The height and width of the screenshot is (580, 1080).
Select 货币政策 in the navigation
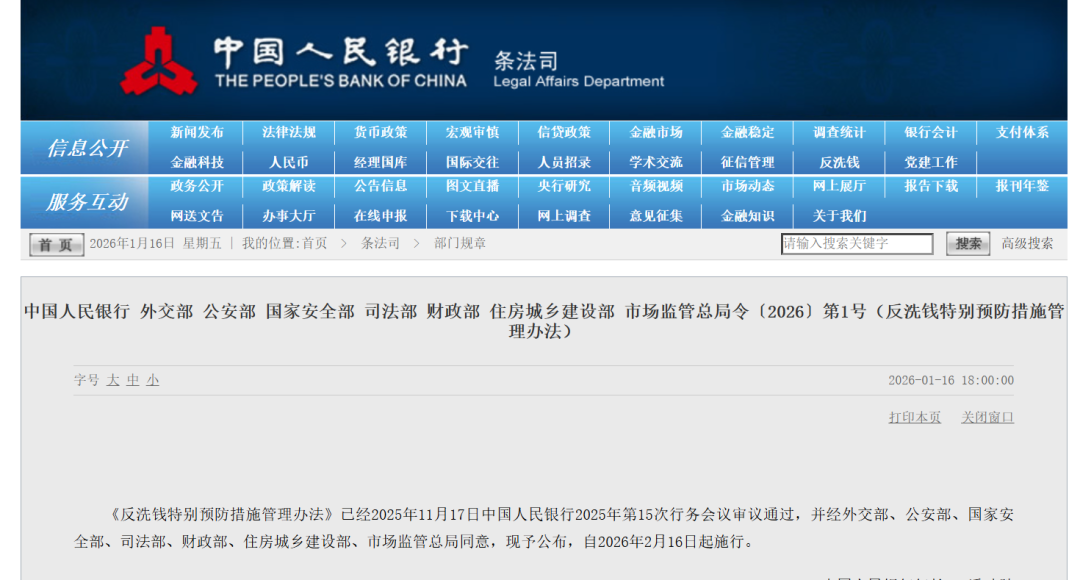(x=381, y=133)
